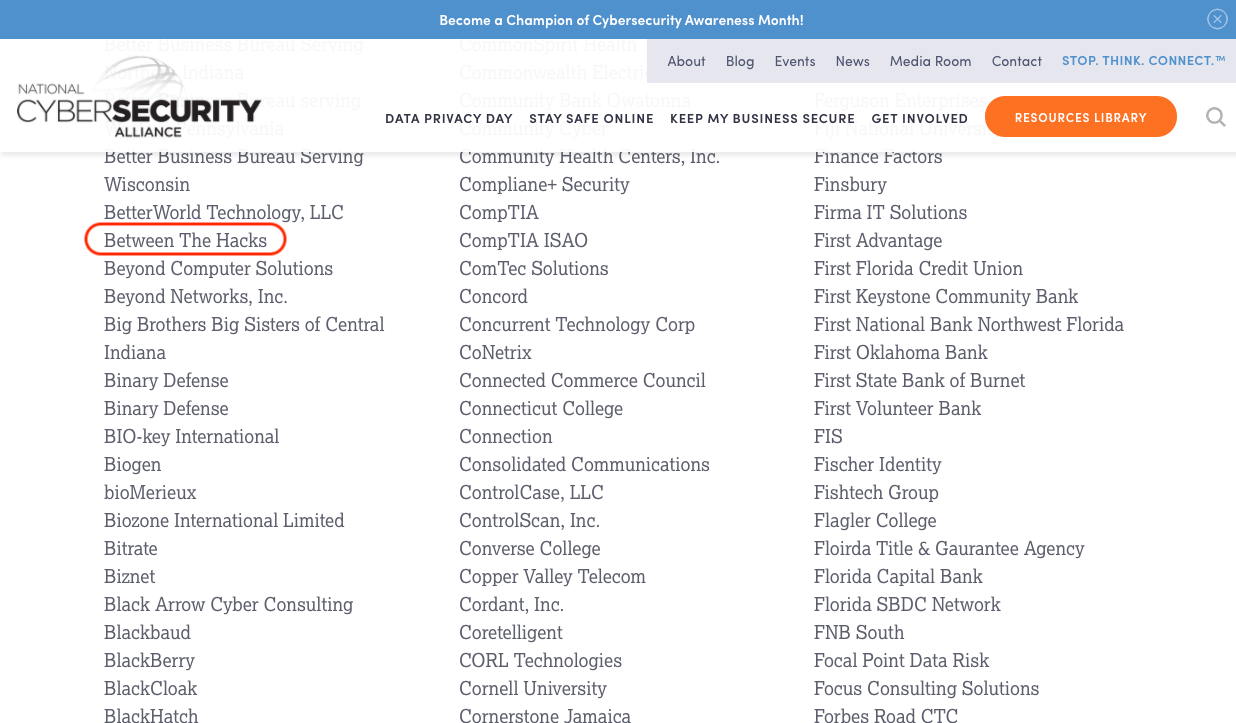1236x723 pixels.
Task: Select 'Black Arrow Cyber Consulting' entry
Action: click(x=228, y=604)
